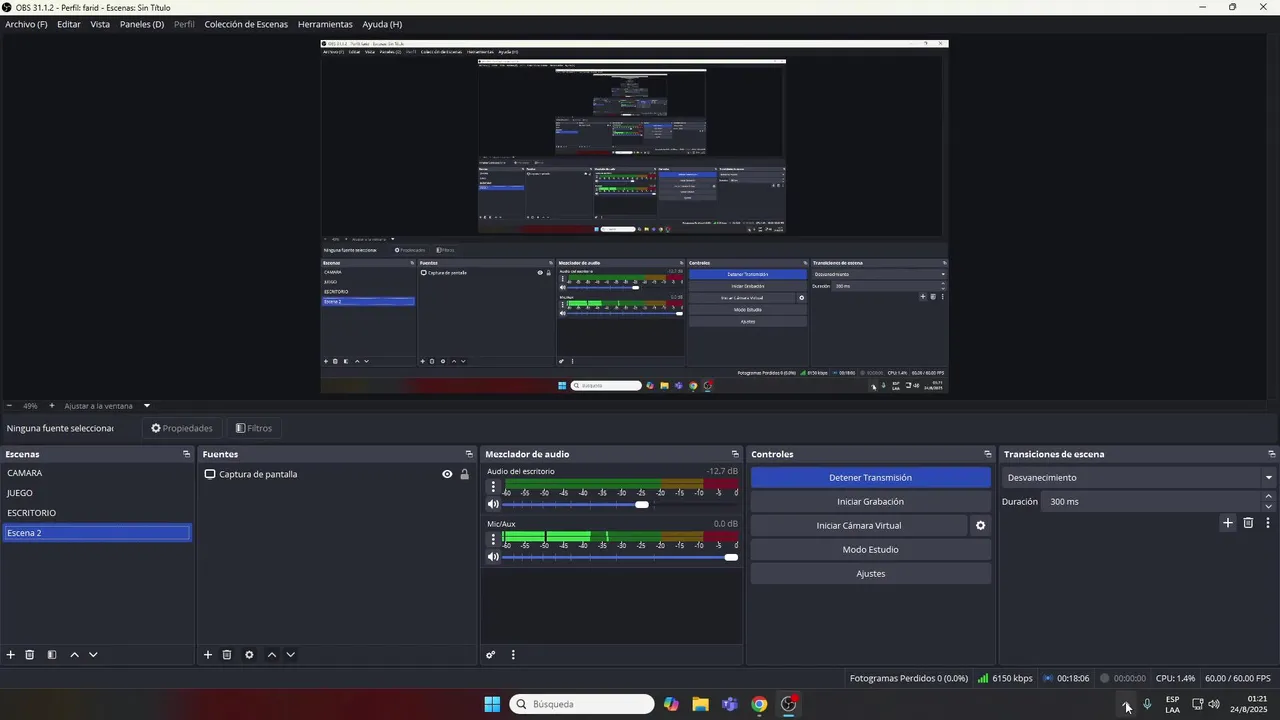The image size is (1280, 720).
Task: Open advanced audio properties gears icon
Action: (x=491, y=655)
